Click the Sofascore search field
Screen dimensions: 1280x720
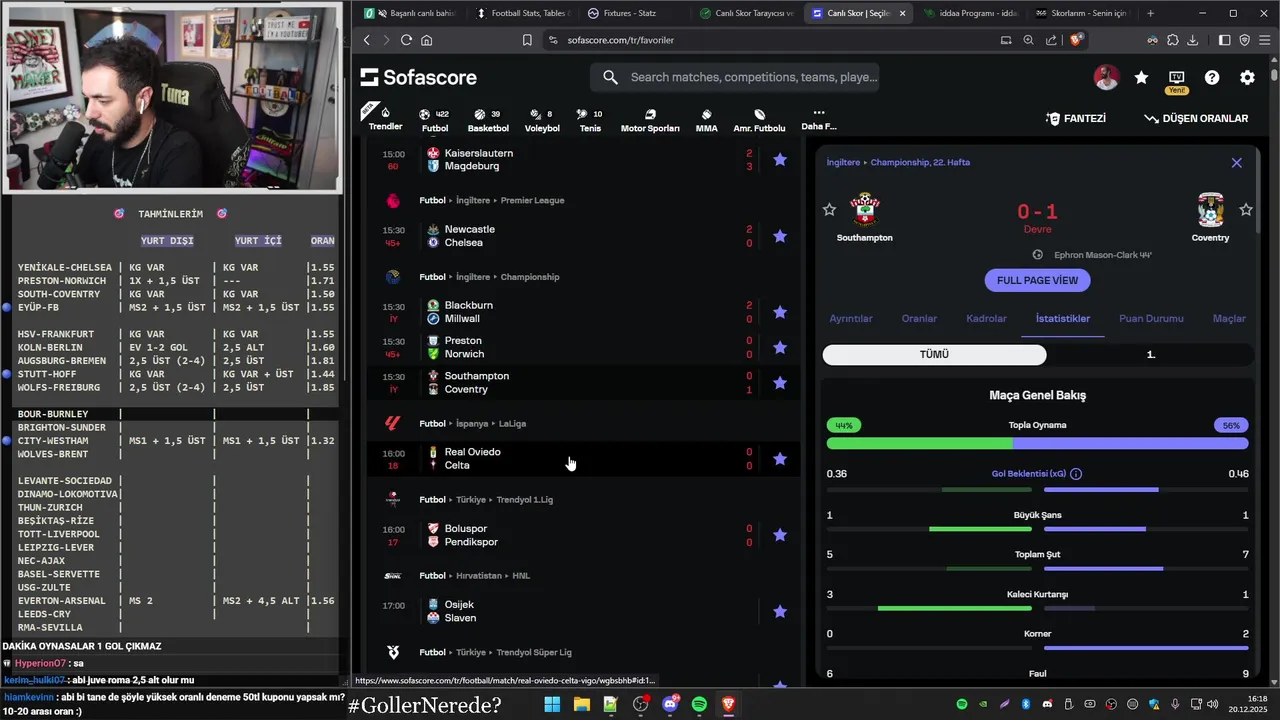(735, 77)
